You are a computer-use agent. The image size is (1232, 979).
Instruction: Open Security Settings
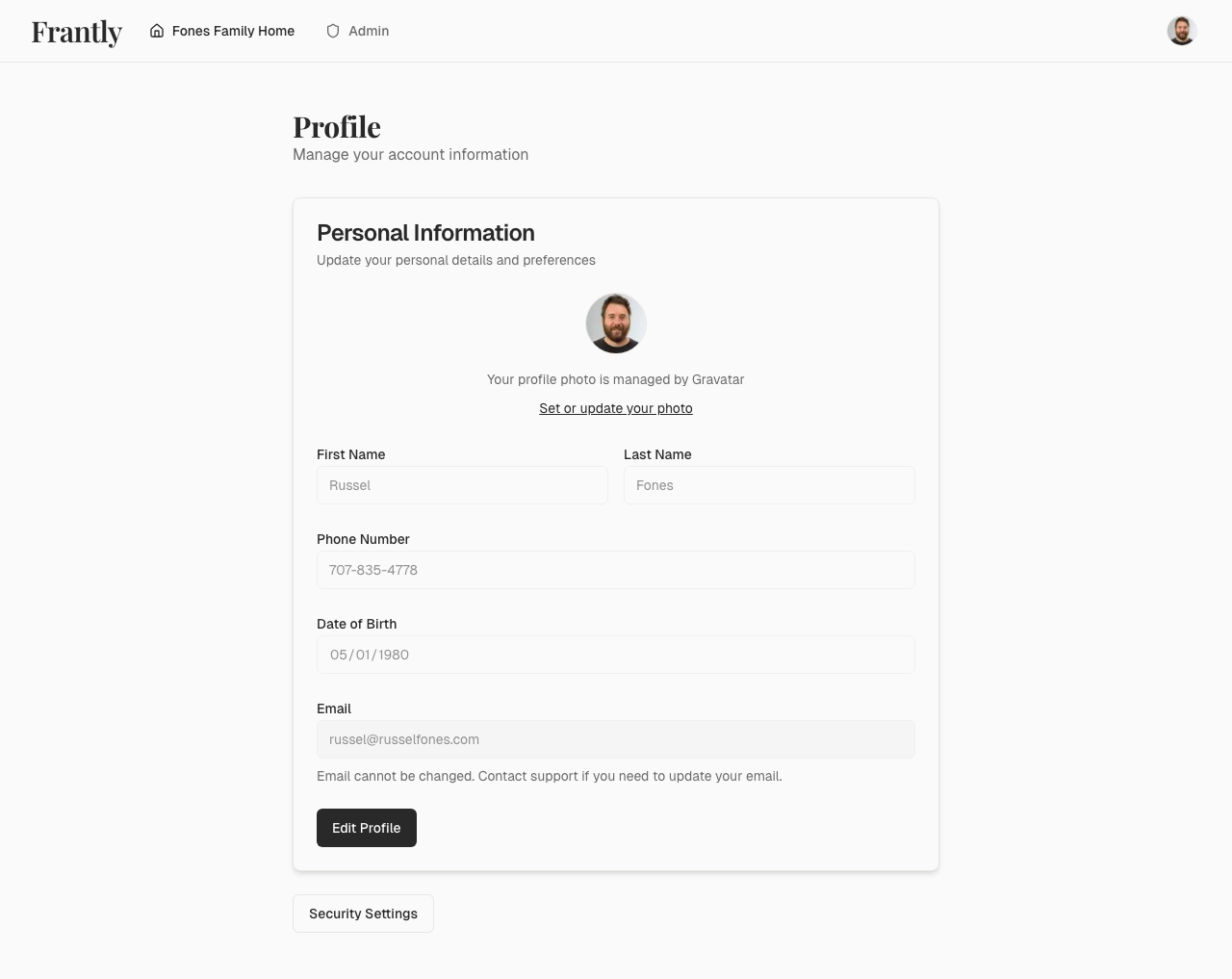tap(363, 913)
